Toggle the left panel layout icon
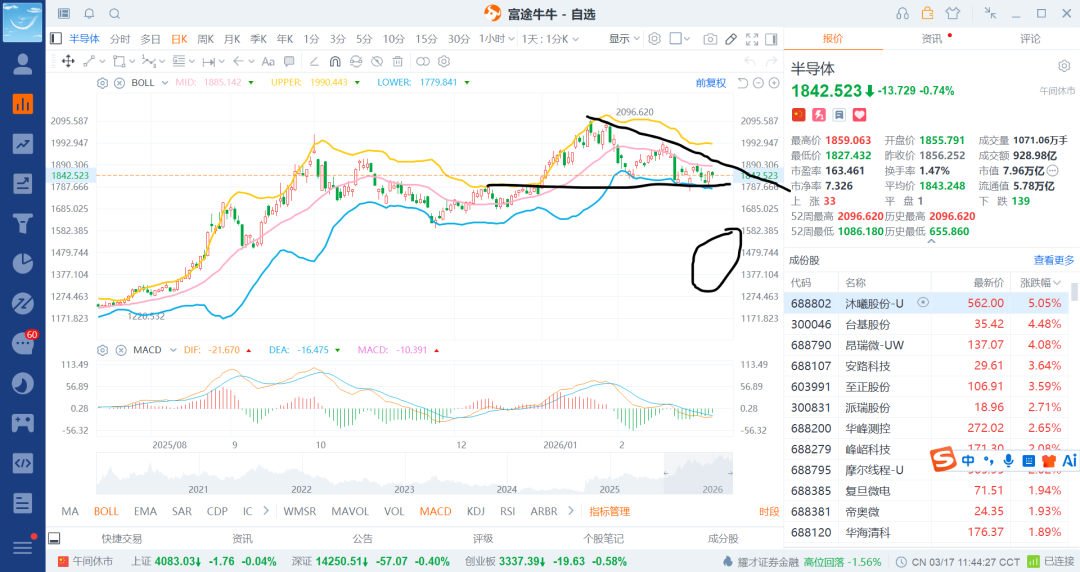The image size is (1080, 572). click(56, 39)
